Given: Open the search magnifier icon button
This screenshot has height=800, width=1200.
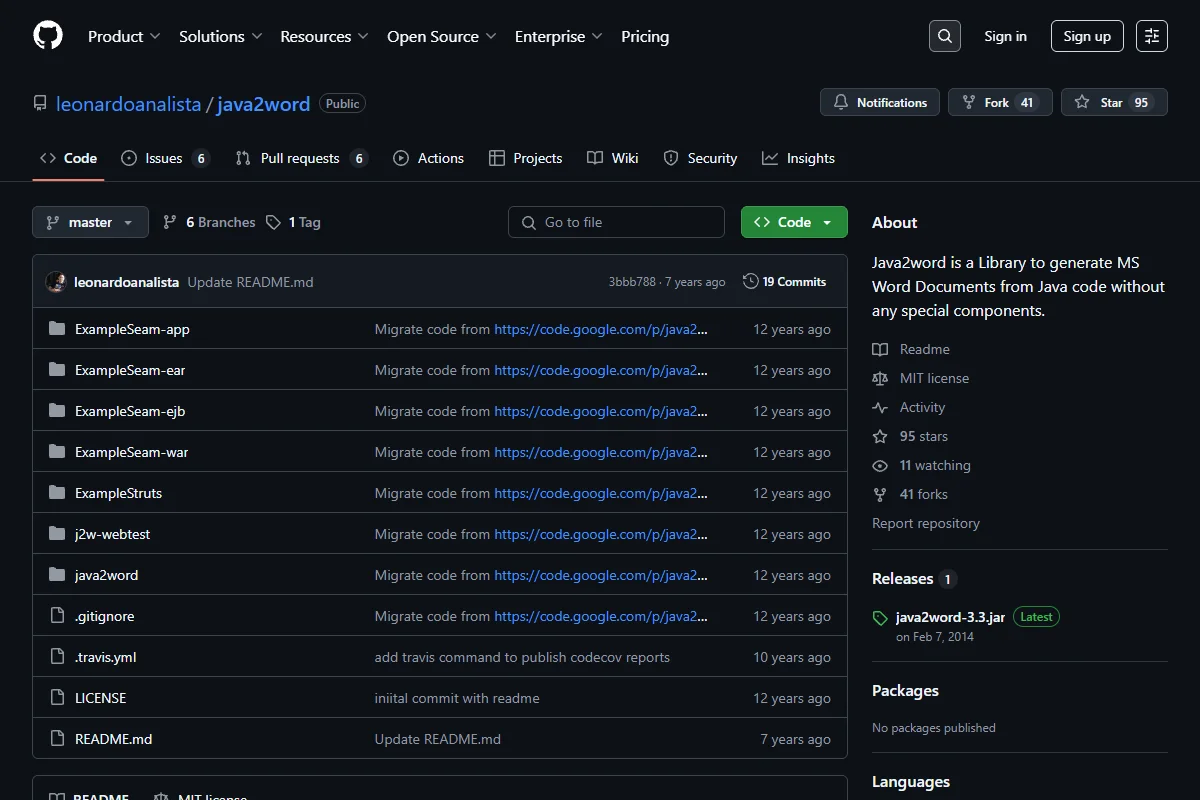Looking at the screenshot, I should pyautogui.click(x=944, y=36).
